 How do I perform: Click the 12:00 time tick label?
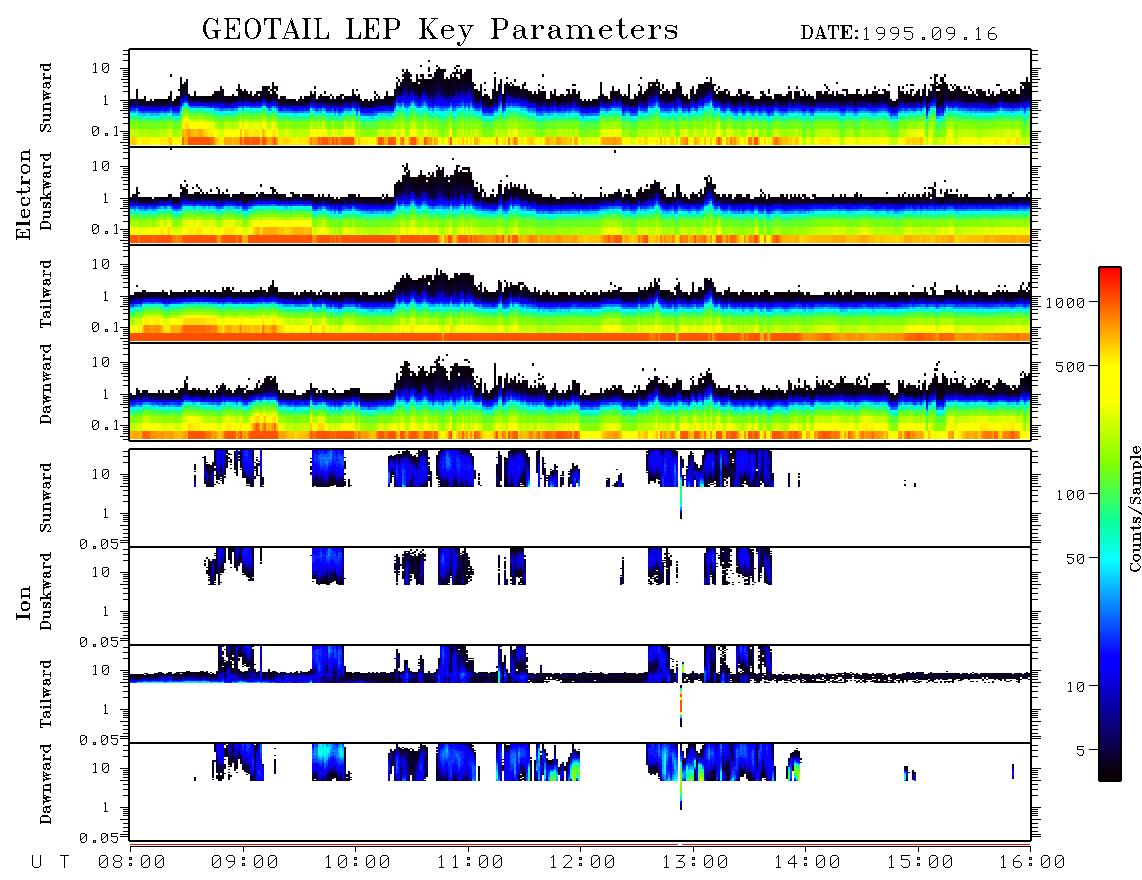583,862
